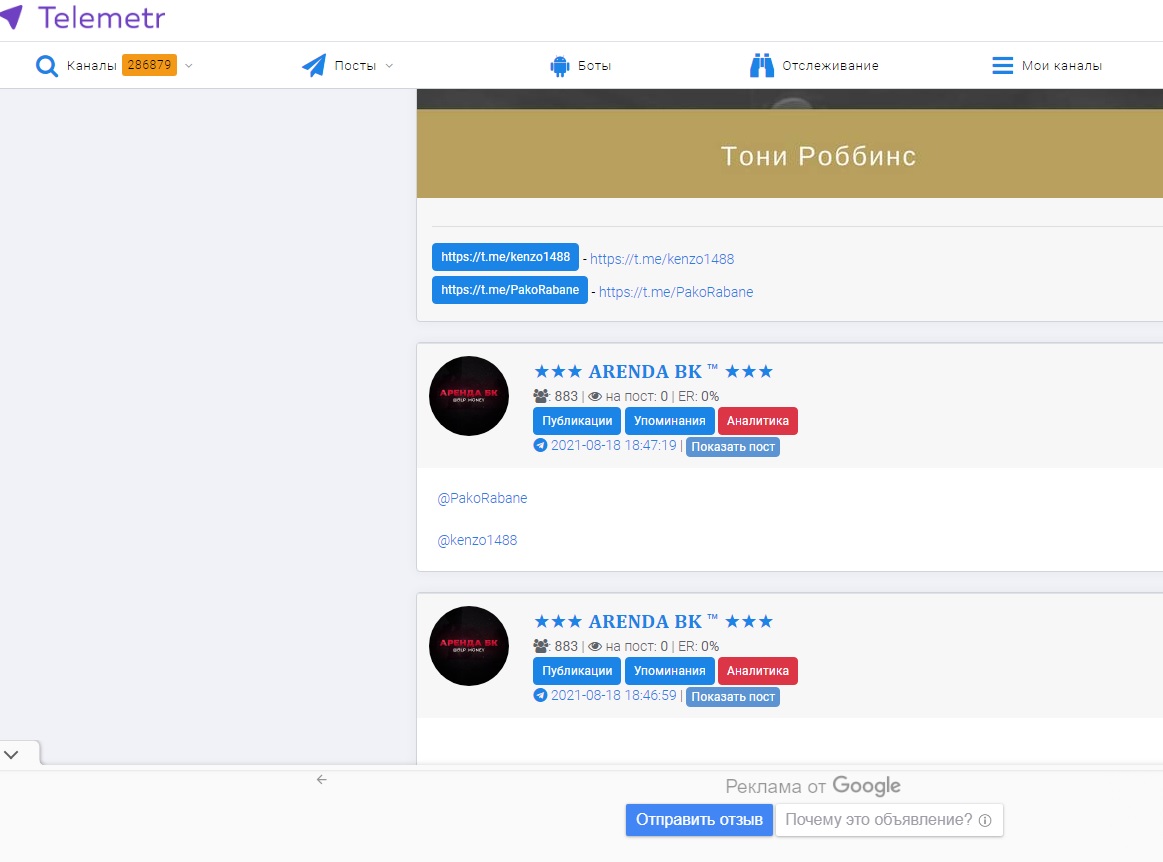Open the https://t.me/PakoRabane text link
Screen dimensions: 1163x862
[x=676, y=292]
